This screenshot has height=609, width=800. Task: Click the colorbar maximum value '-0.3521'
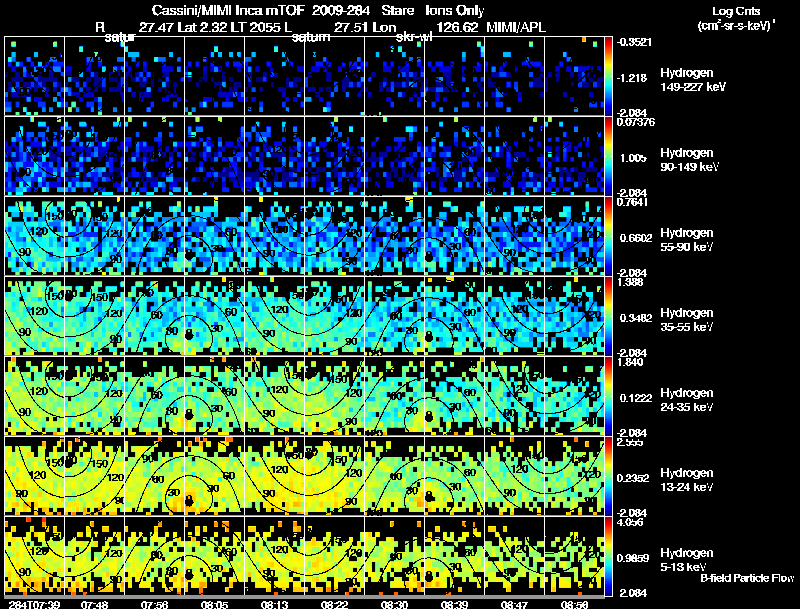[x=634, y=42]
